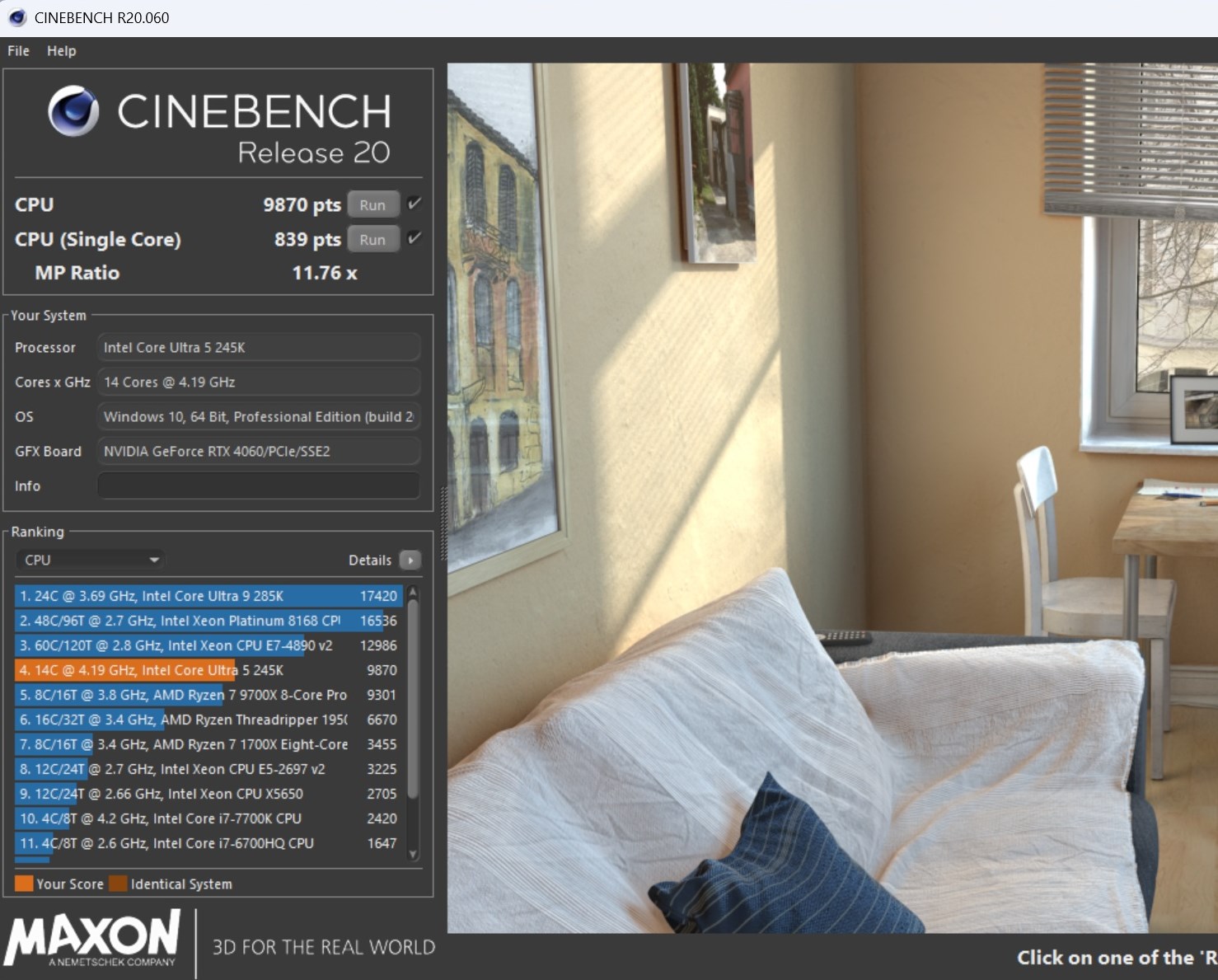Open the Details arrow button in Ranking
Viewport: 1218px width, 980px height.
(x=410, y=560)
